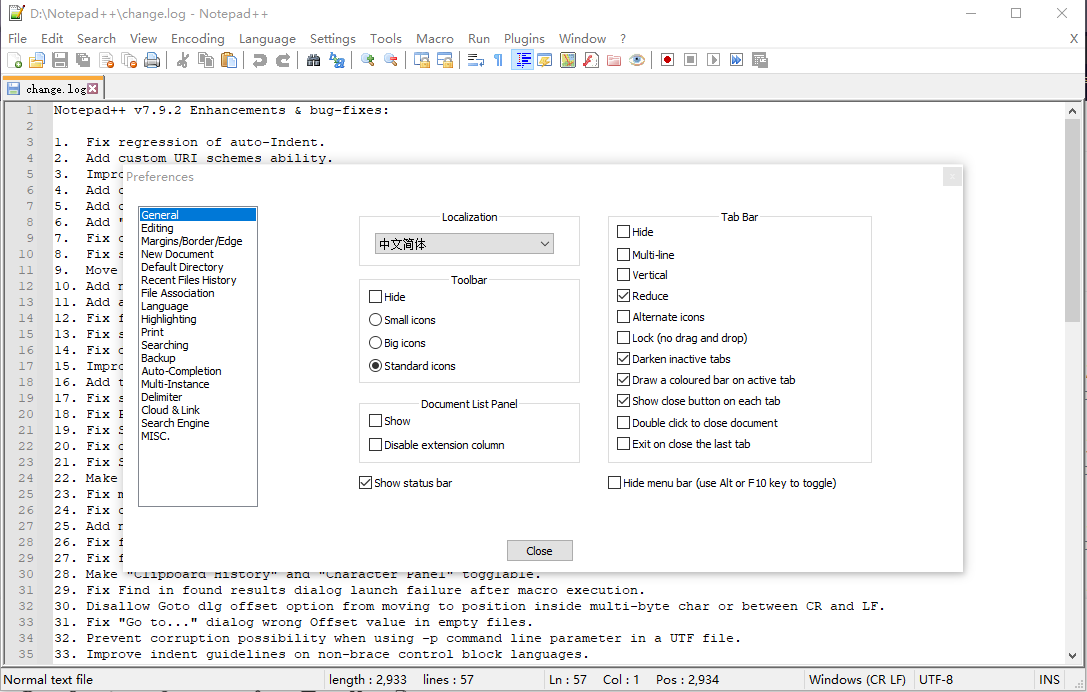
Task: Select Auto-Completion in Preferences list
Action: click(x=181, y=371)
